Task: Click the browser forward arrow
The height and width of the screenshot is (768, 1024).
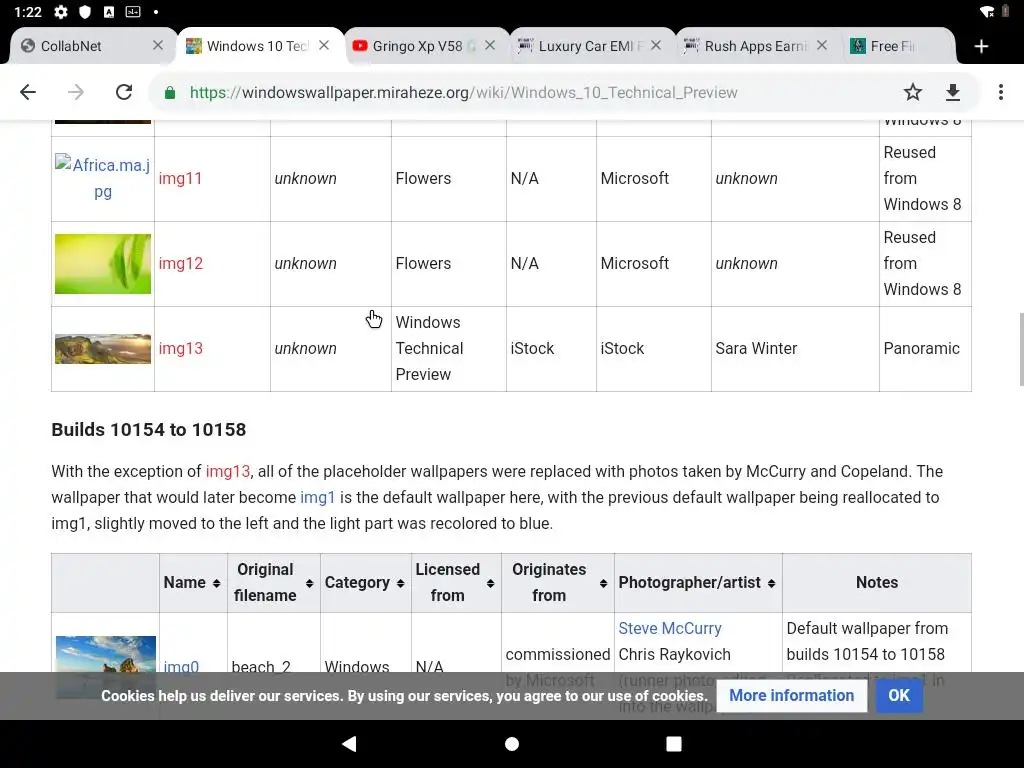Action: (x=76, y=92)
